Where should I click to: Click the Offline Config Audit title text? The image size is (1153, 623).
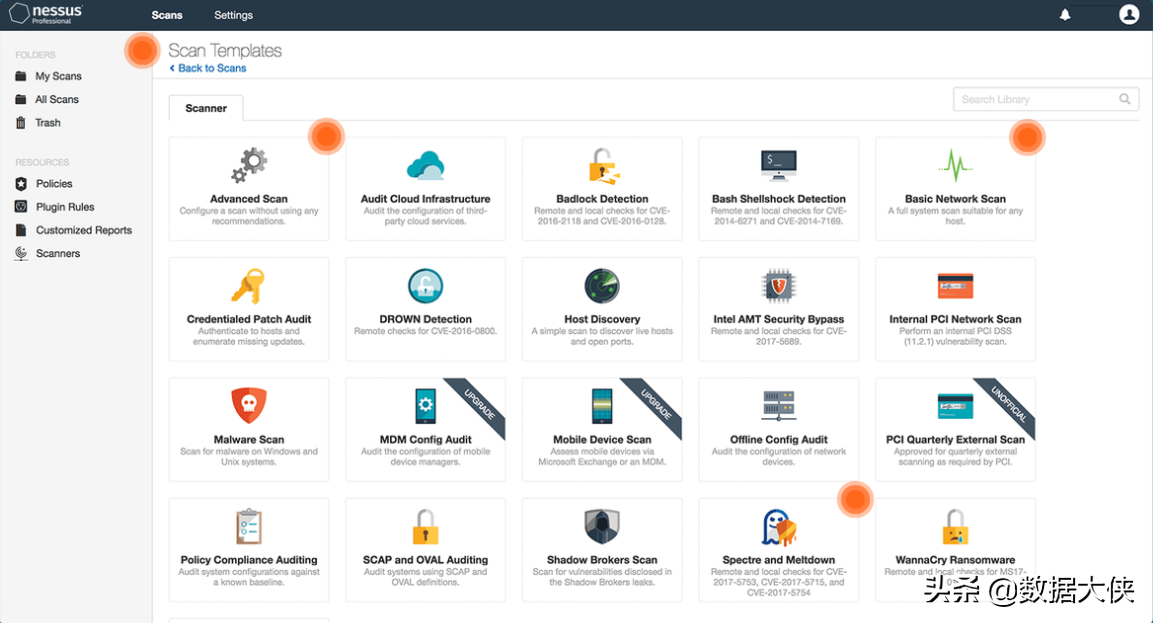click(x=779, y=440)
